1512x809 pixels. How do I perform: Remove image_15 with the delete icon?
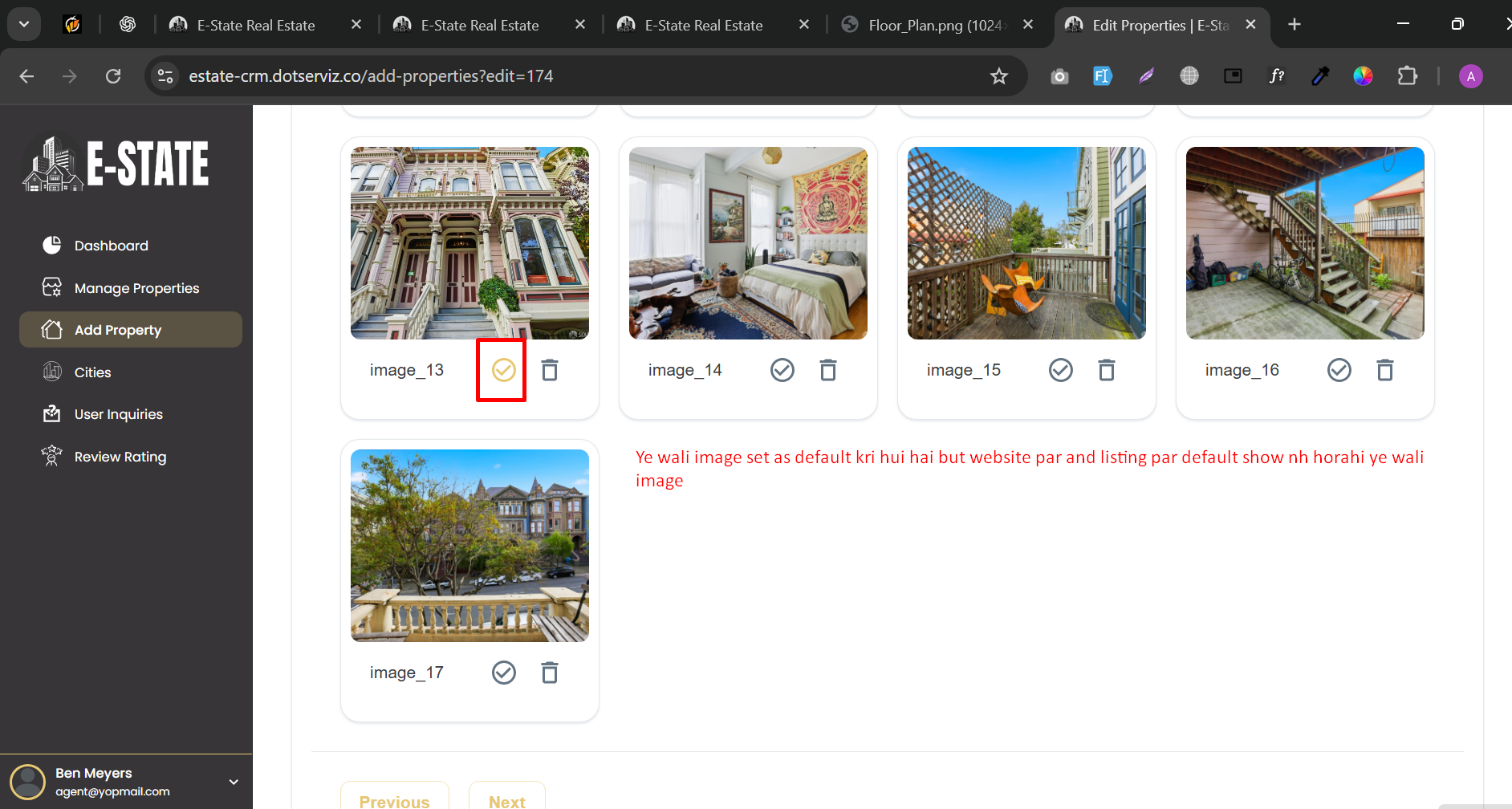[x=1107, y=370]
